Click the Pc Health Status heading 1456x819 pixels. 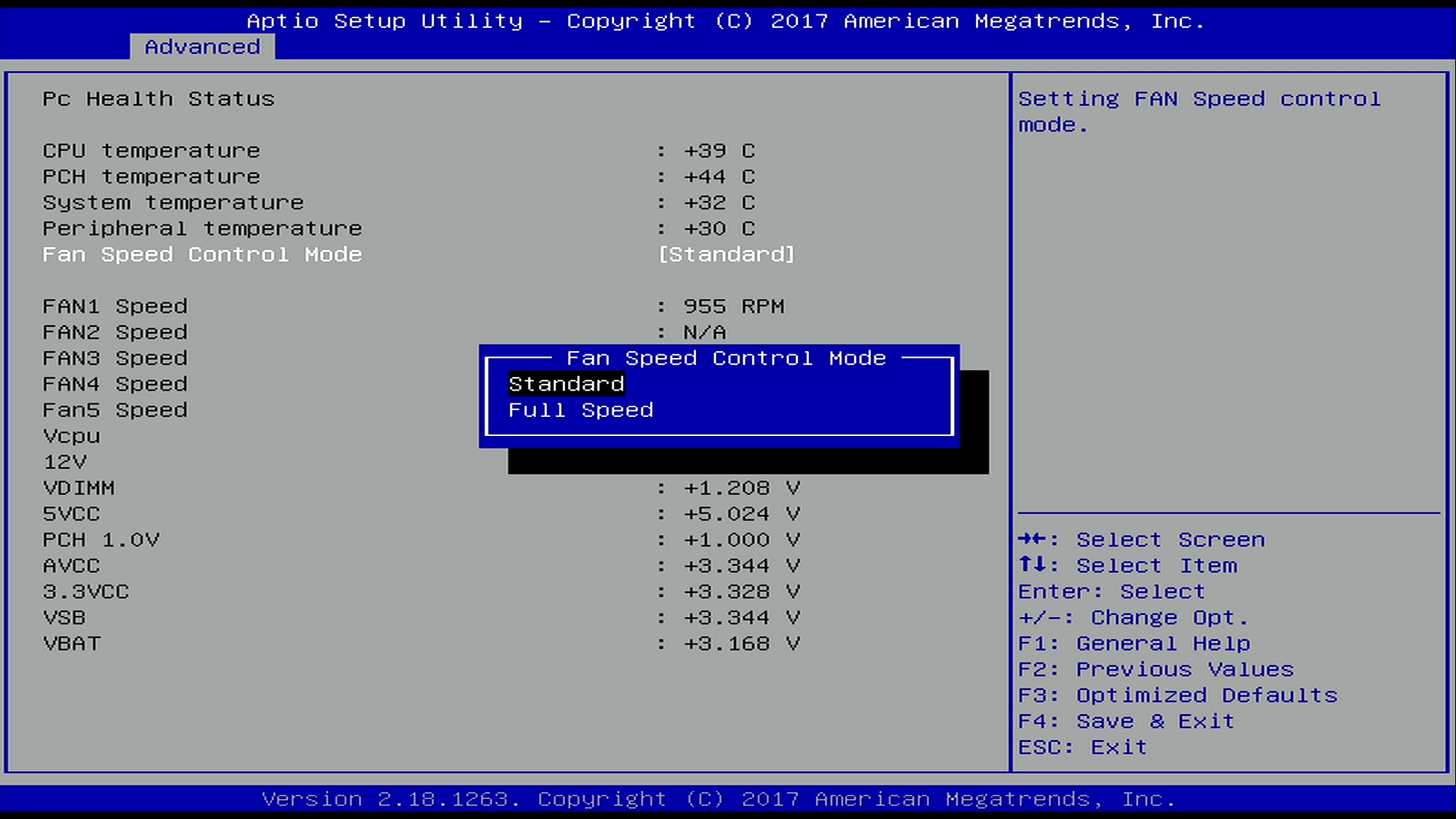(158, 99)
